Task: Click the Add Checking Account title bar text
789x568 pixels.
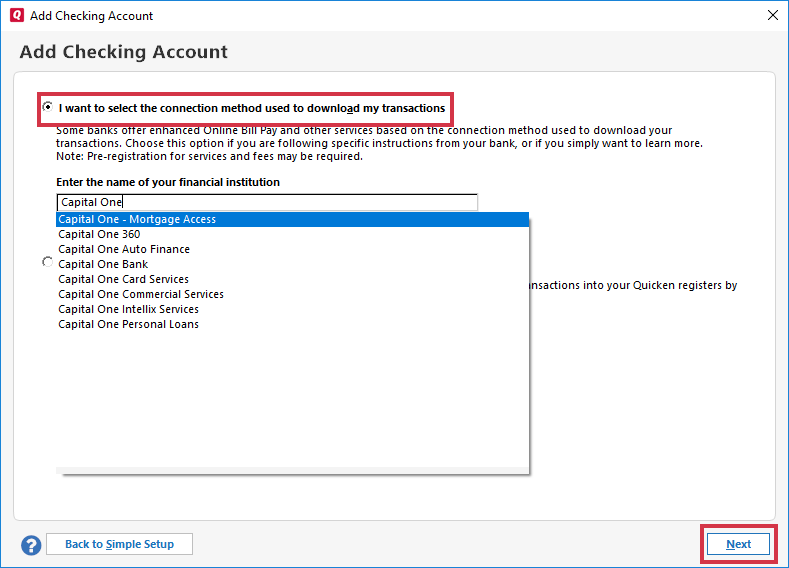Action: [92, 16]
